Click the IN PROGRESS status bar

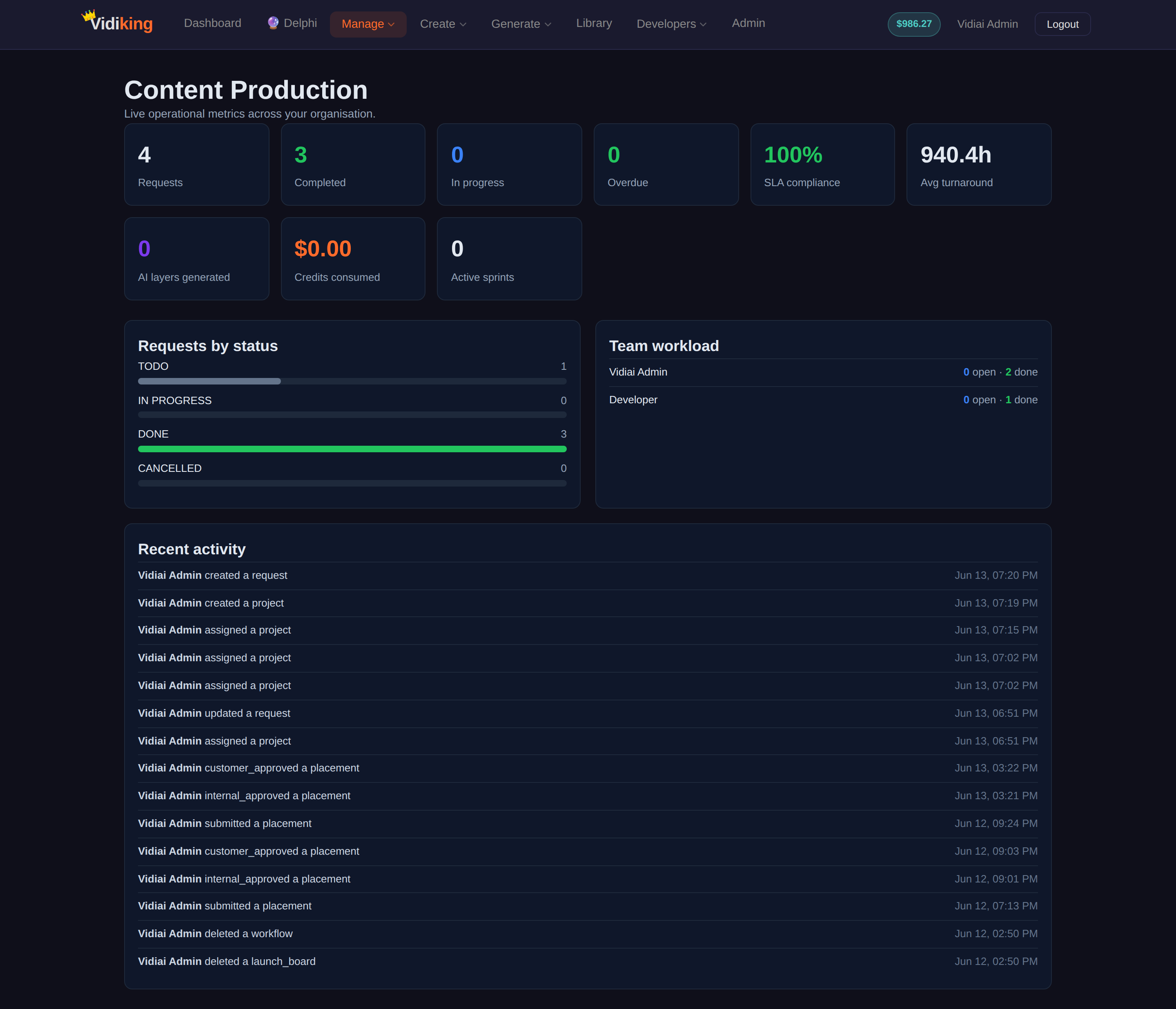pyautogui.click(x=352, y=415)
